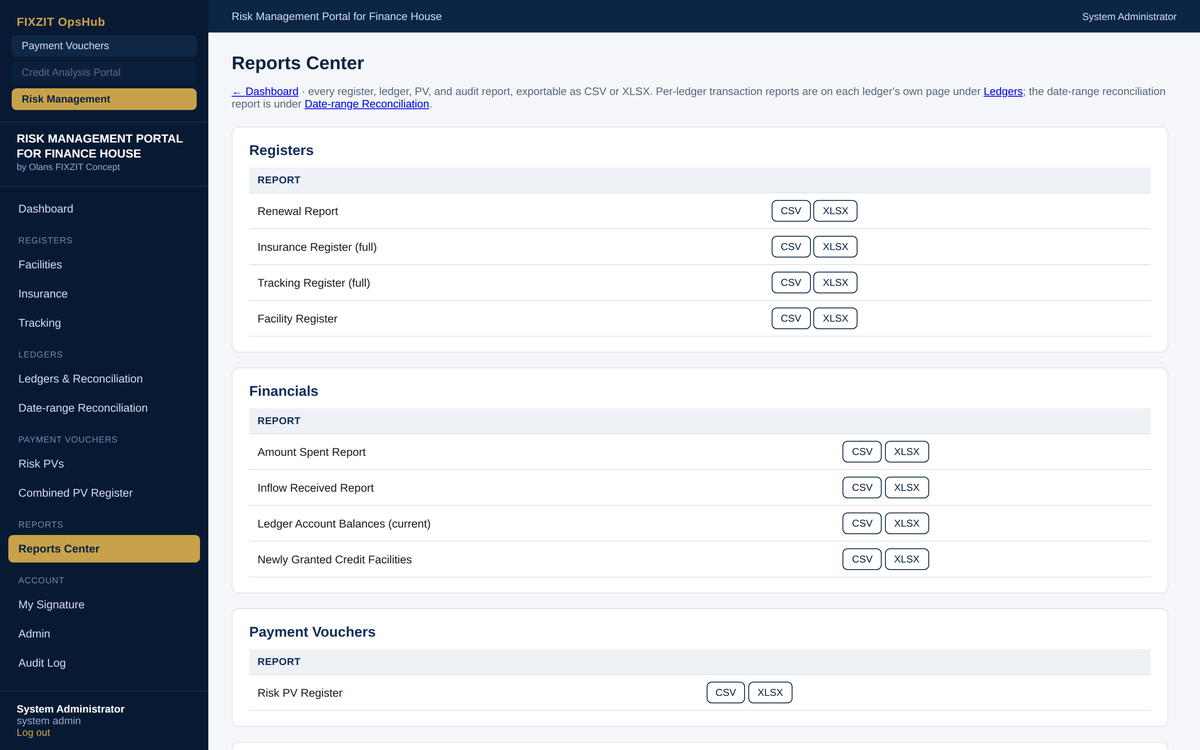
Task: Export Renewal Report as XLSX
Action: point(835,211)
